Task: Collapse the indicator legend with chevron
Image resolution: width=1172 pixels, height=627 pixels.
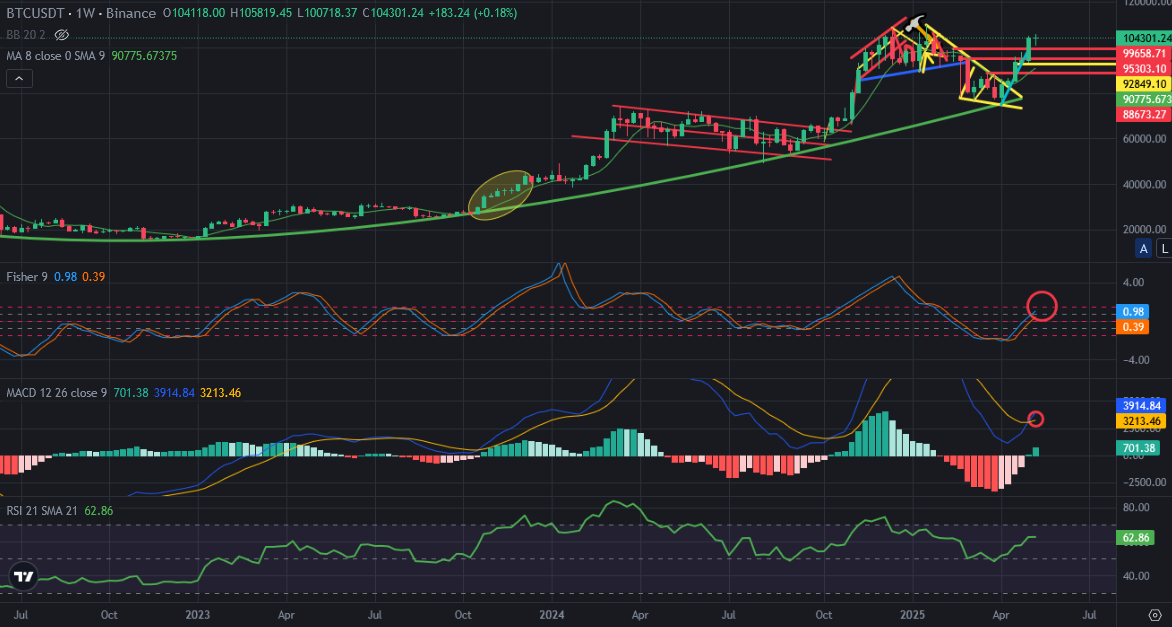Action: point(19,78)
